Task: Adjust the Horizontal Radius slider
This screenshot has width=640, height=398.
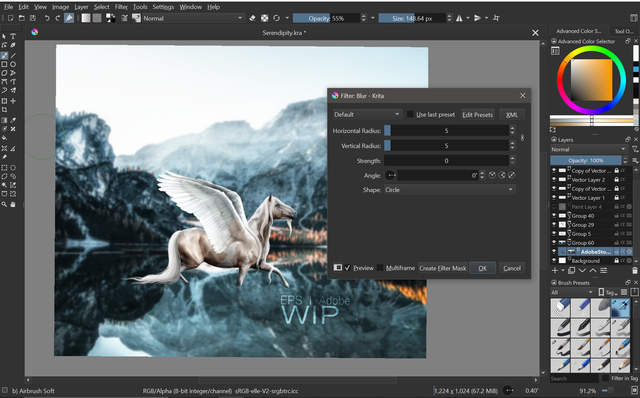Action: [446, 131]
